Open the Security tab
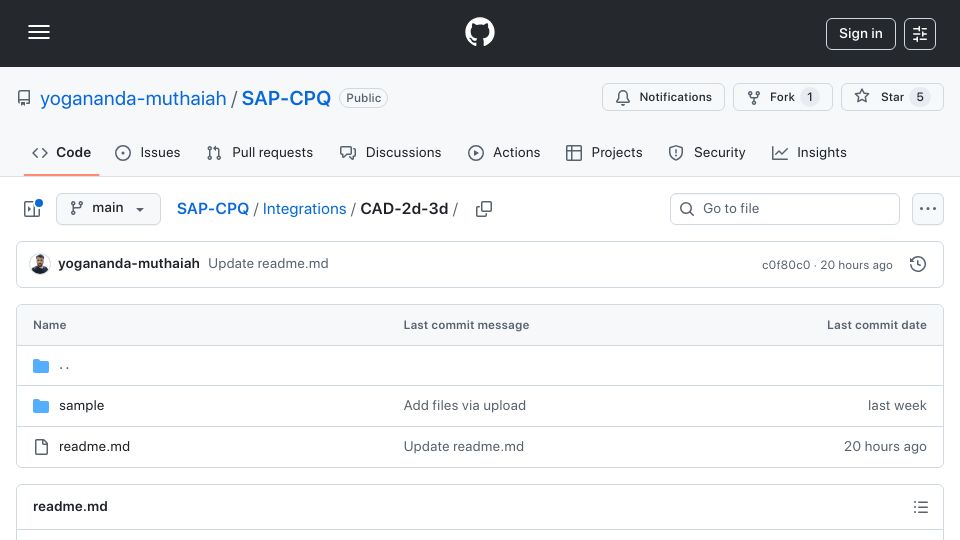 [707, 152]
